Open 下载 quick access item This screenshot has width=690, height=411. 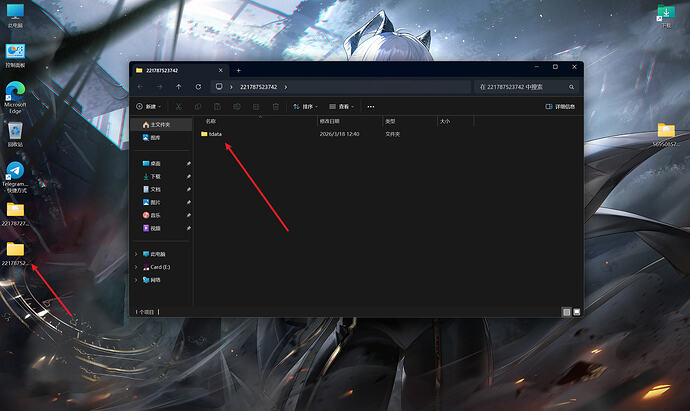click(161, 176)
